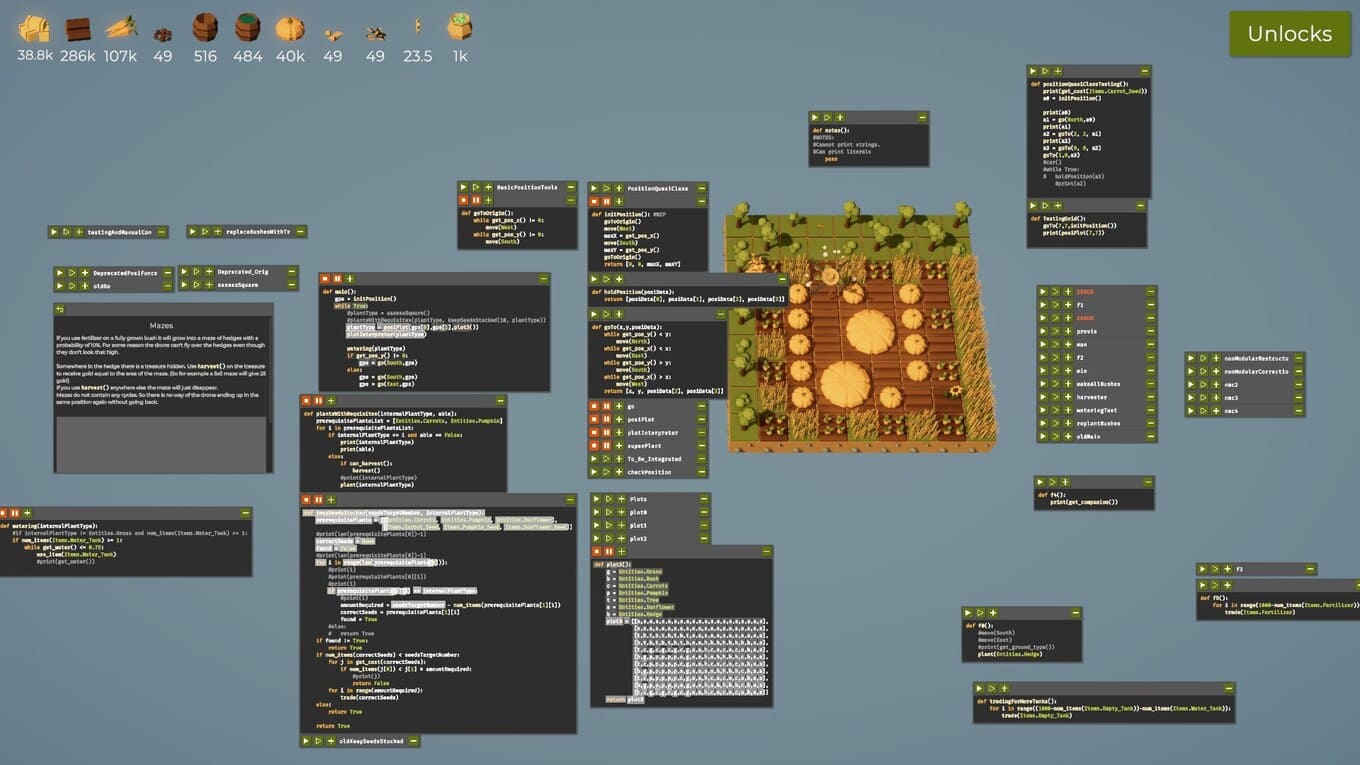This screenshot has width=1360, height=765.
Task: Run the replaceBushesWithTr script
Action: tap(193, 232)
